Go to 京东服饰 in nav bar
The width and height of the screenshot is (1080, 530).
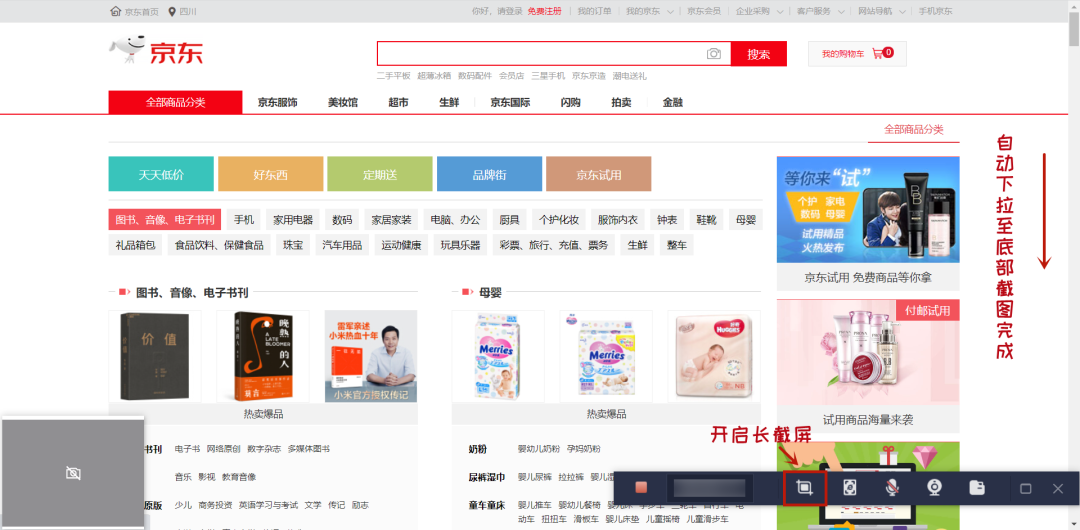click(278, 103)
